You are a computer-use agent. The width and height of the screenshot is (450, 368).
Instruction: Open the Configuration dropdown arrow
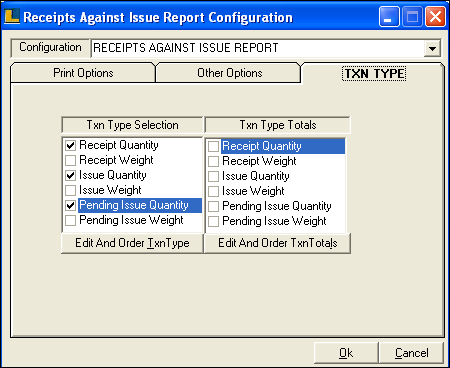point(432,48)
